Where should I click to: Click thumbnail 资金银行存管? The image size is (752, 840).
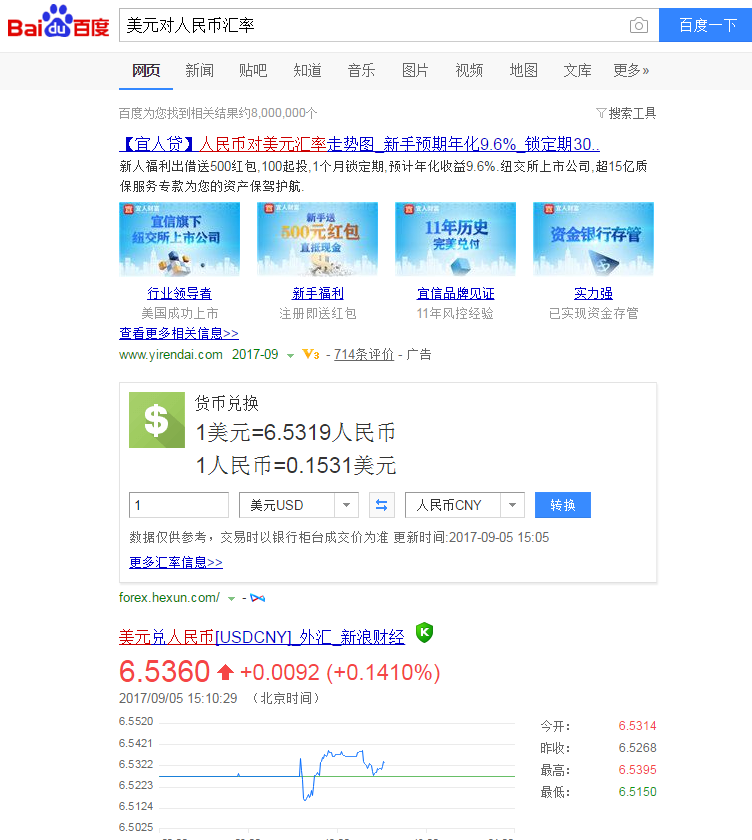[x=593, y=239]
